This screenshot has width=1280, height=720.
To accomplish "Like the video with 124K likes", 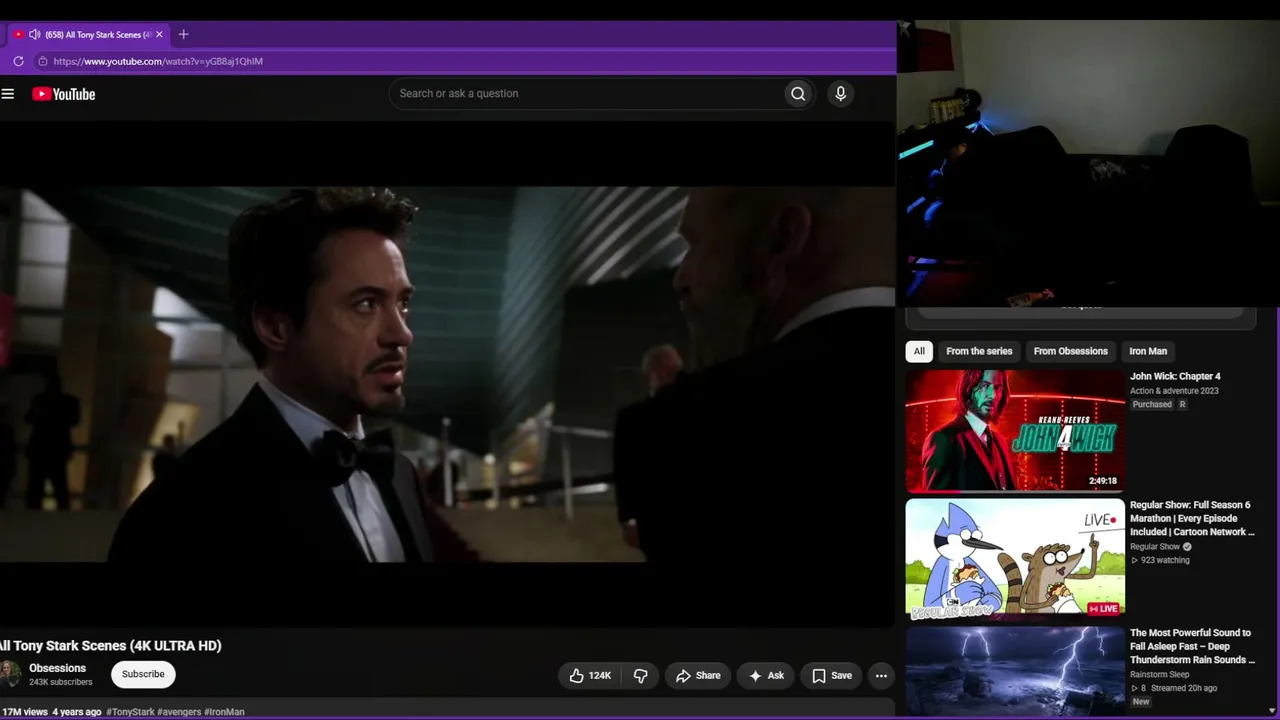I will point(589,676).
